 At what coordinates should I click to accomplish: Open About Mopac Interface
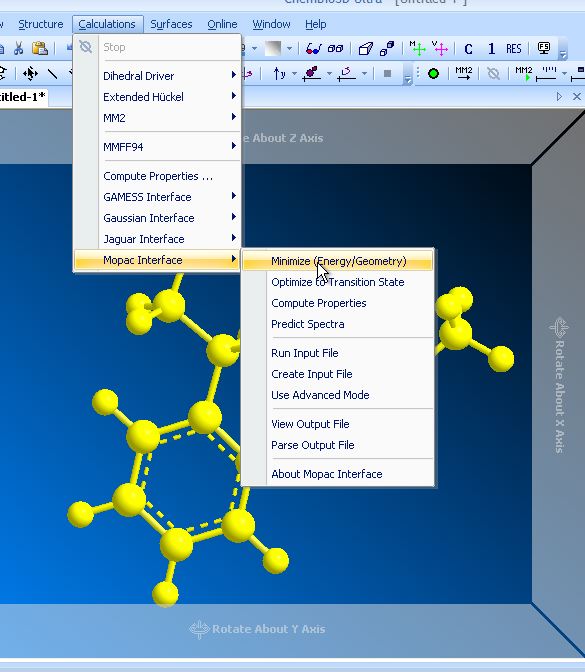(338, 474)
